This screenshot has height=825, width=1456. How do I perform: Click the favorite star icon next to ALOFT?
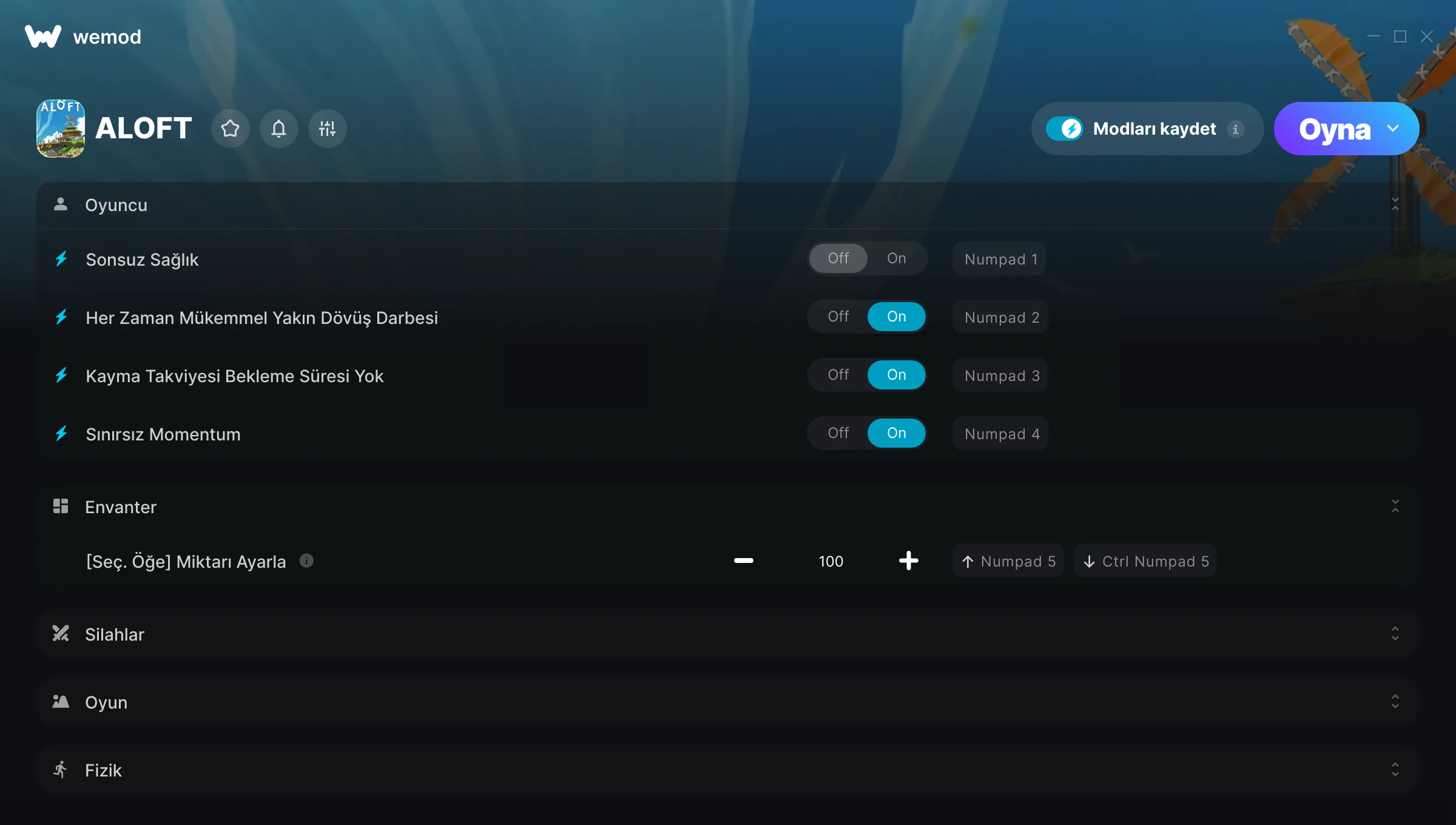231,129
